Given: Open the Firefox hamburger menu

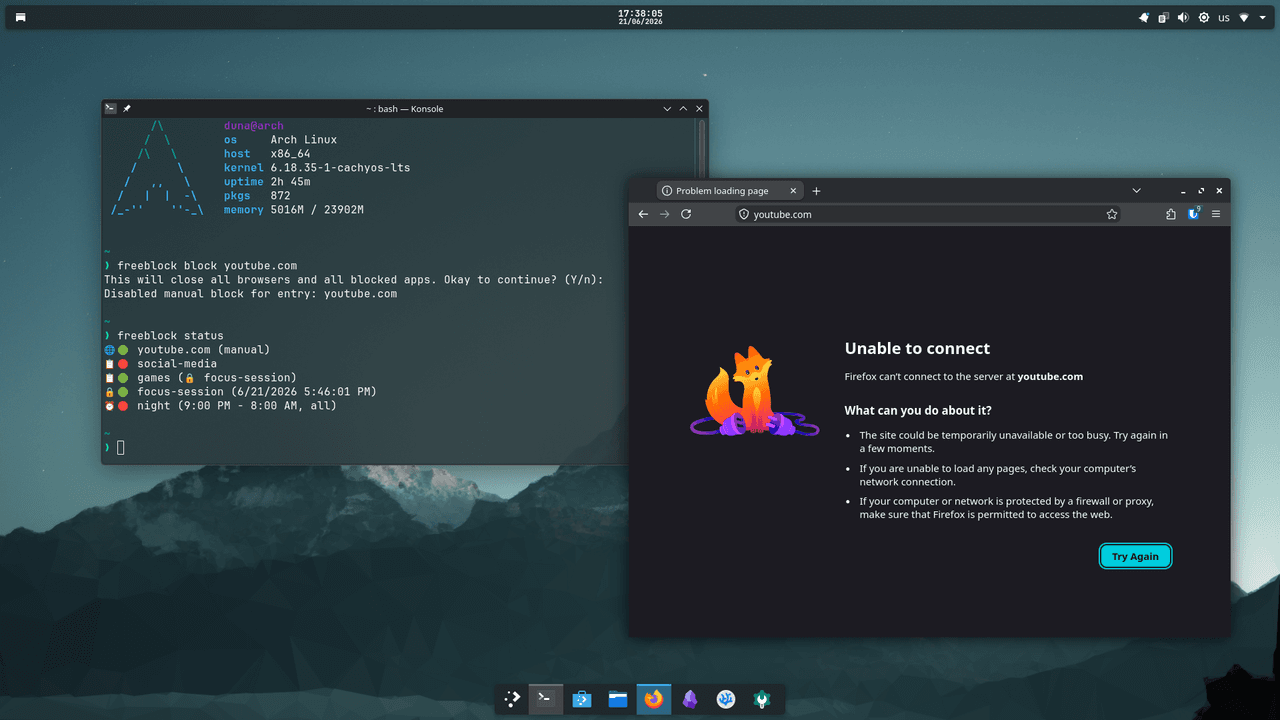Looking at the screenshot, I should pyautogui.click(x=1216, y=214).
